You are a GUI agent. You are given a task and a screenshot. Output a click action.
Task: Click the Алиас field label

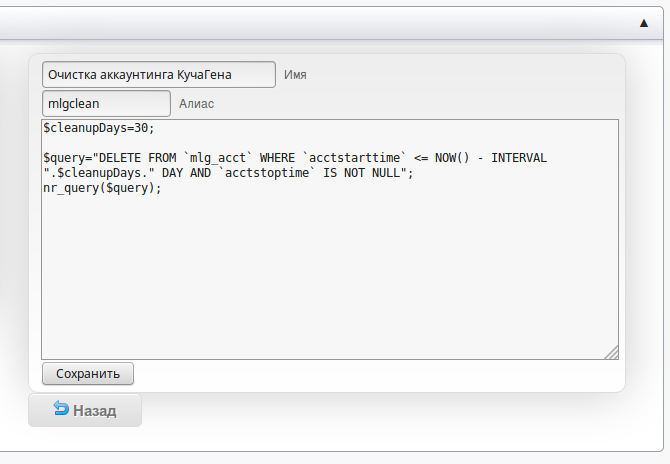[x=196, y=103]
